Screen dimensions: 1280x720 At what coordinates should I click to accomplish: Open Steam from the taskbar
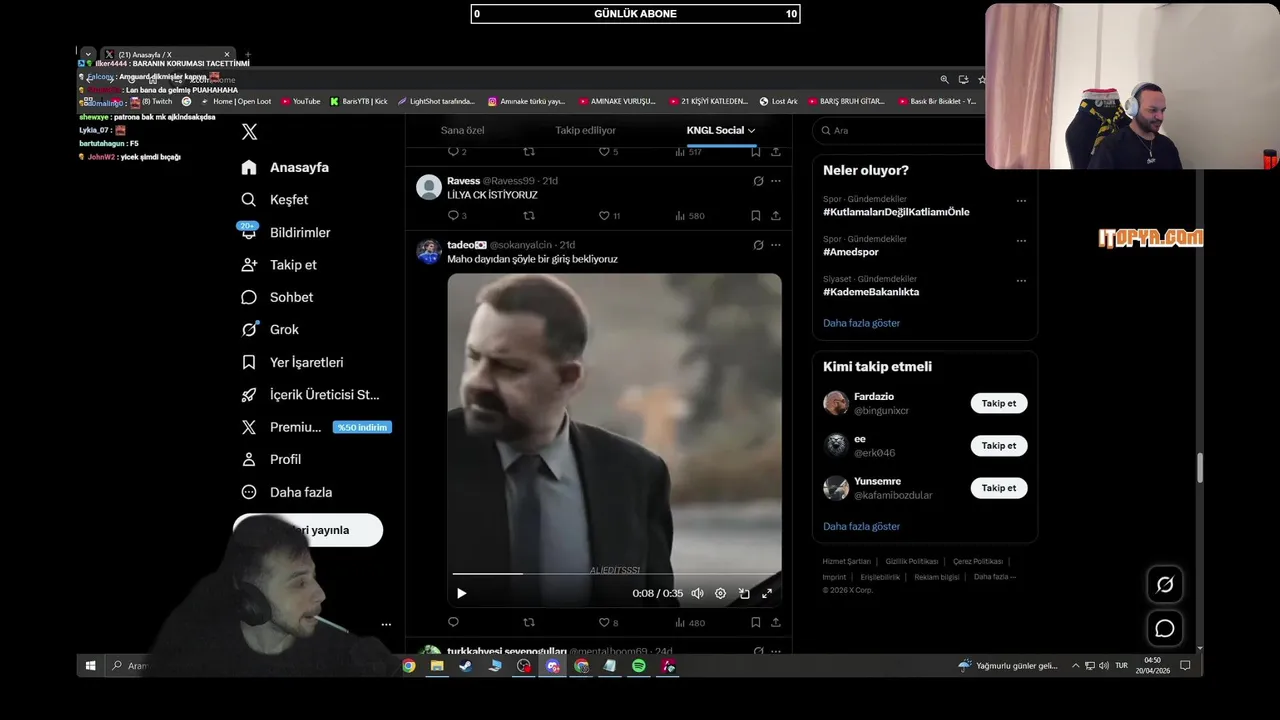466,666
